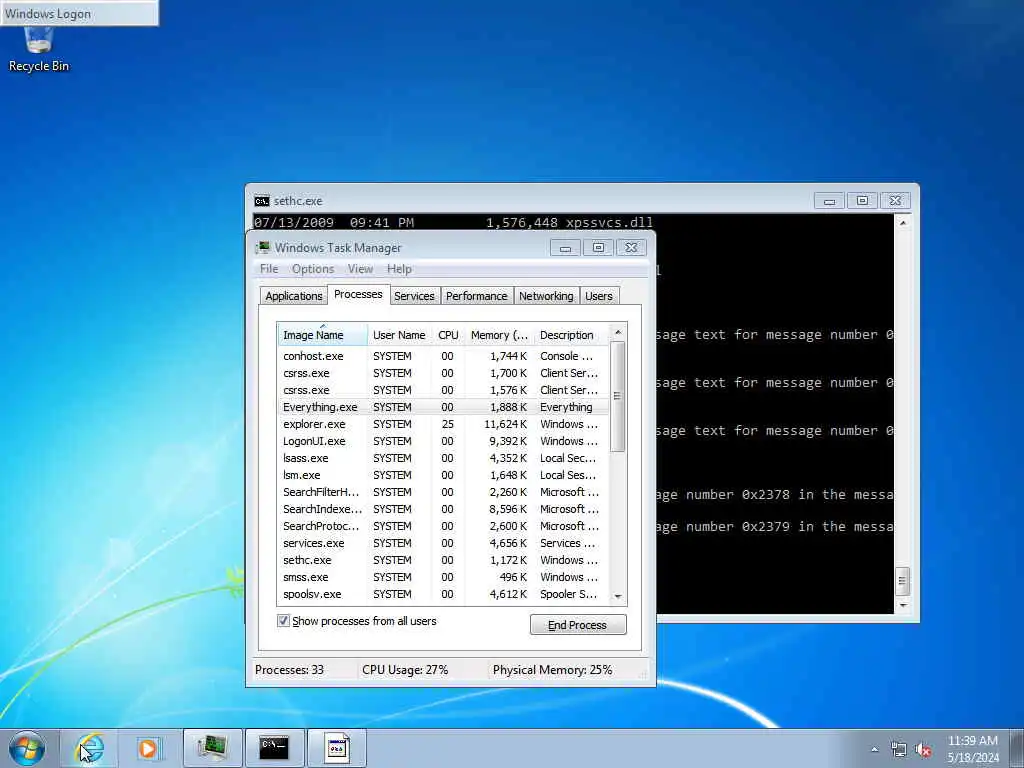Image resolution: width=1024 pixels, height=768 pixels.
Task: Select SearchFilterH... process row
Action: pyautogui.click(x=443, y=492)
